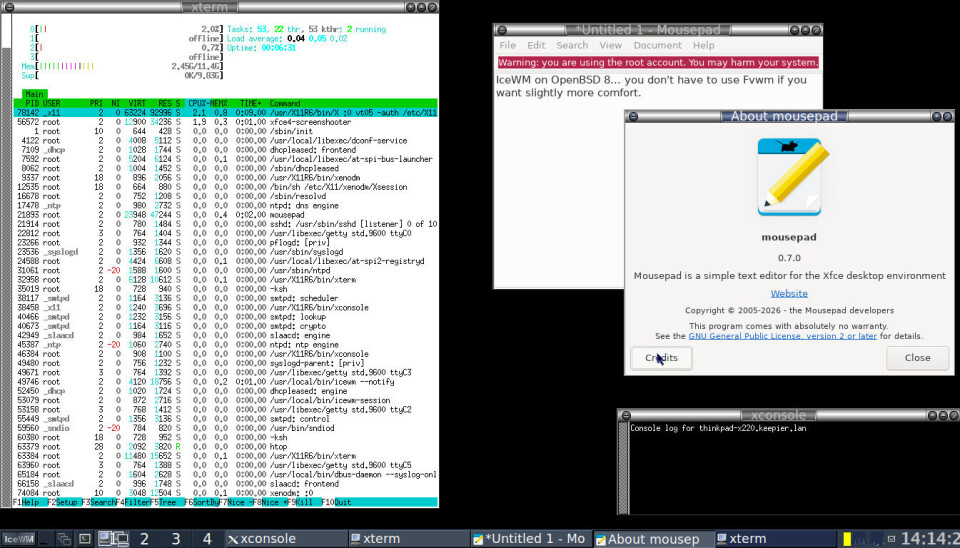Click the xconsole window's left scrollbar
This screenshot has width=960, height=548.
[623, 468]
